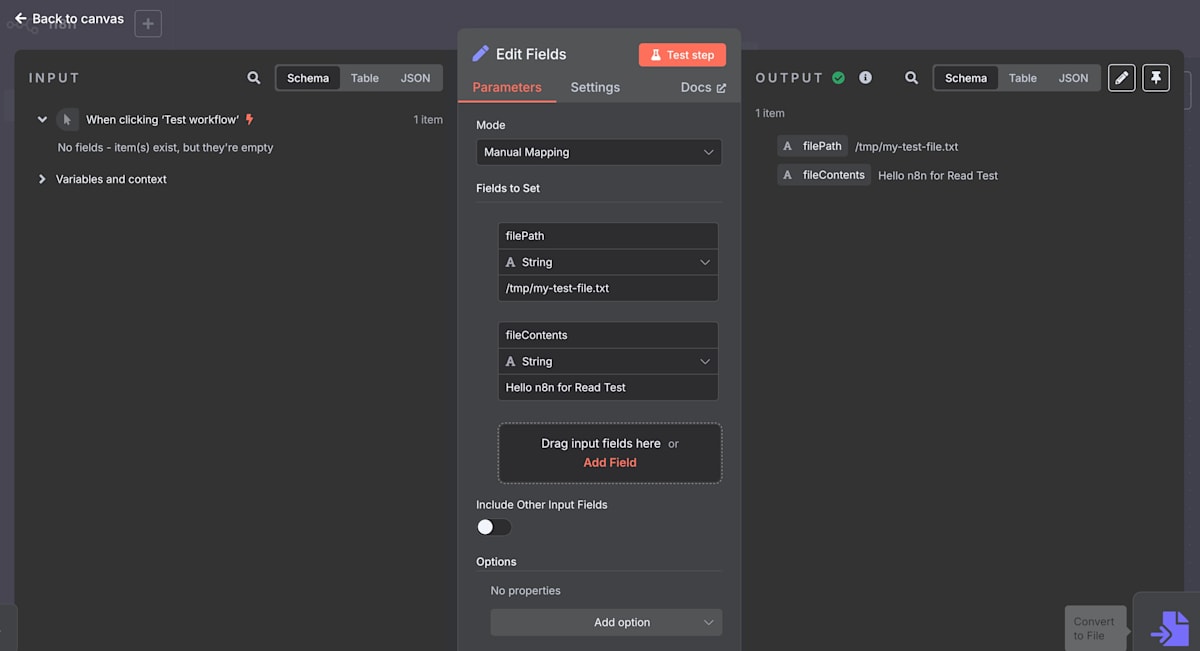Expand Variables and context section

pos(42,179)
